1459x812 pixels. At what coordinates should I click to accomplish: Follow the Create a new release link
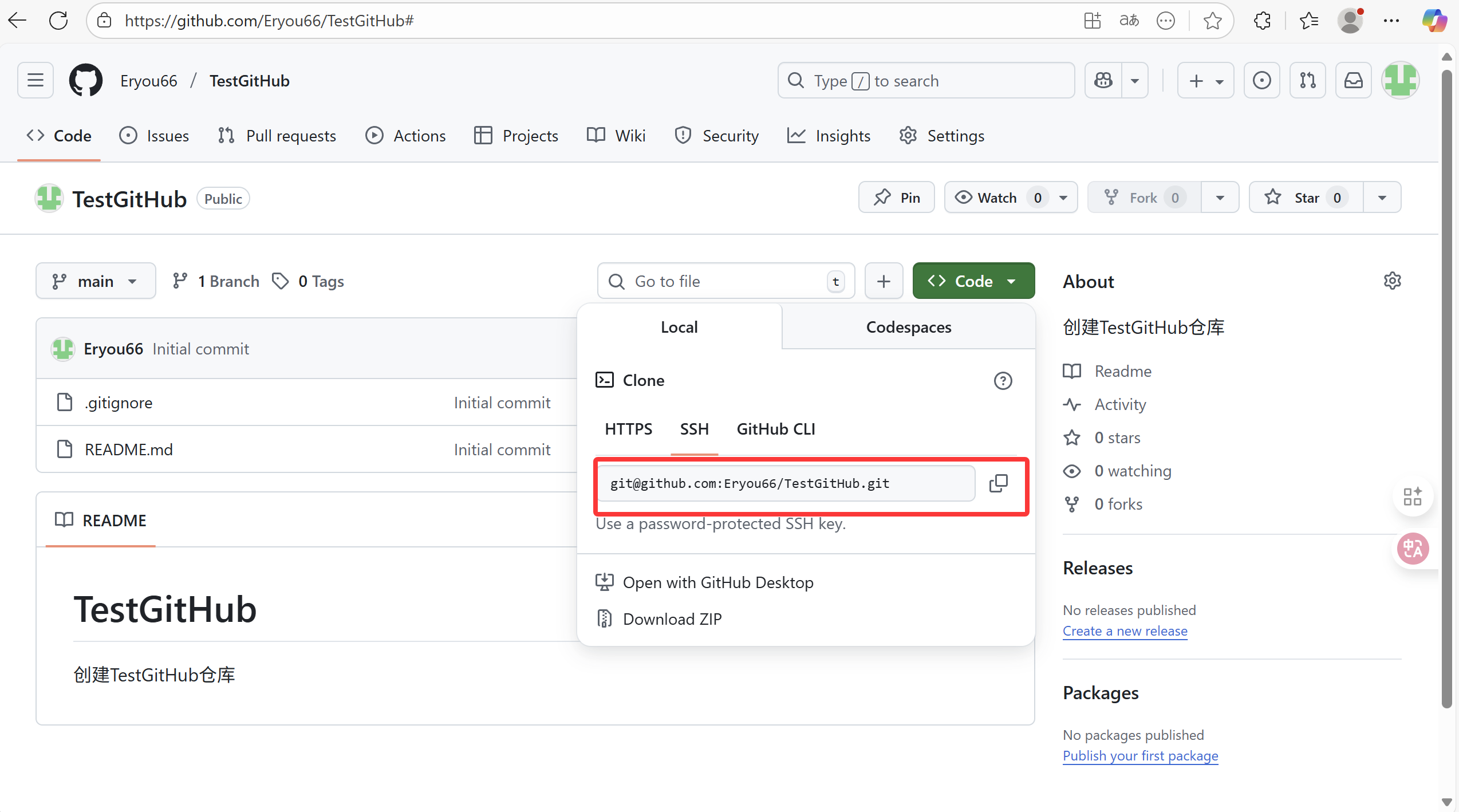(1125, 631)
